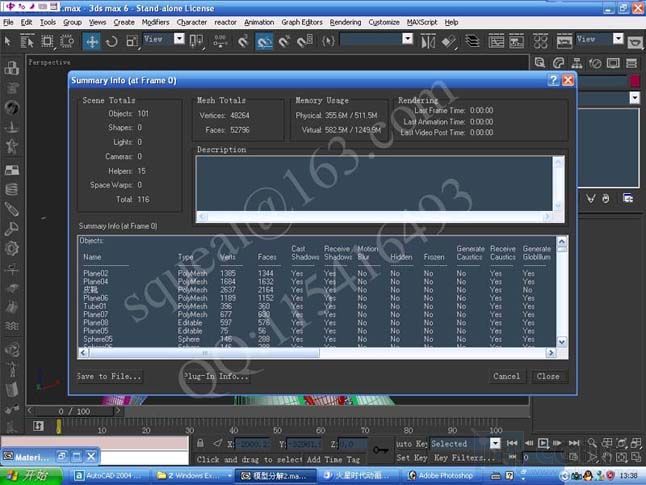646x485 pixels.
Task: Open the Layer Manager
Action: pos(472,41)
